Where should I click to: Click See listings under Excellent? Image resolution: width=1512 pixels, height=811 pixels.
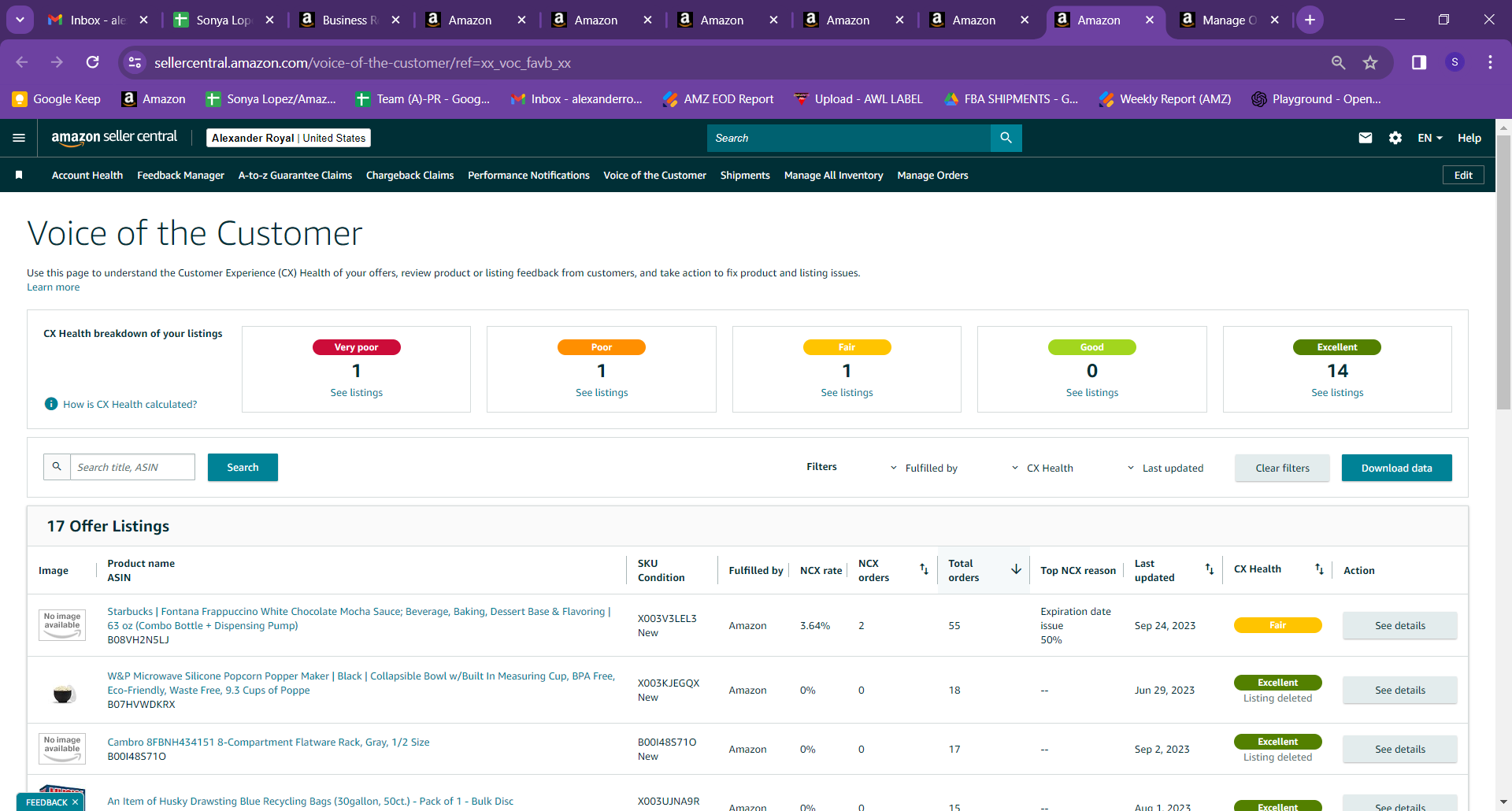click(x=1337, y=392)
